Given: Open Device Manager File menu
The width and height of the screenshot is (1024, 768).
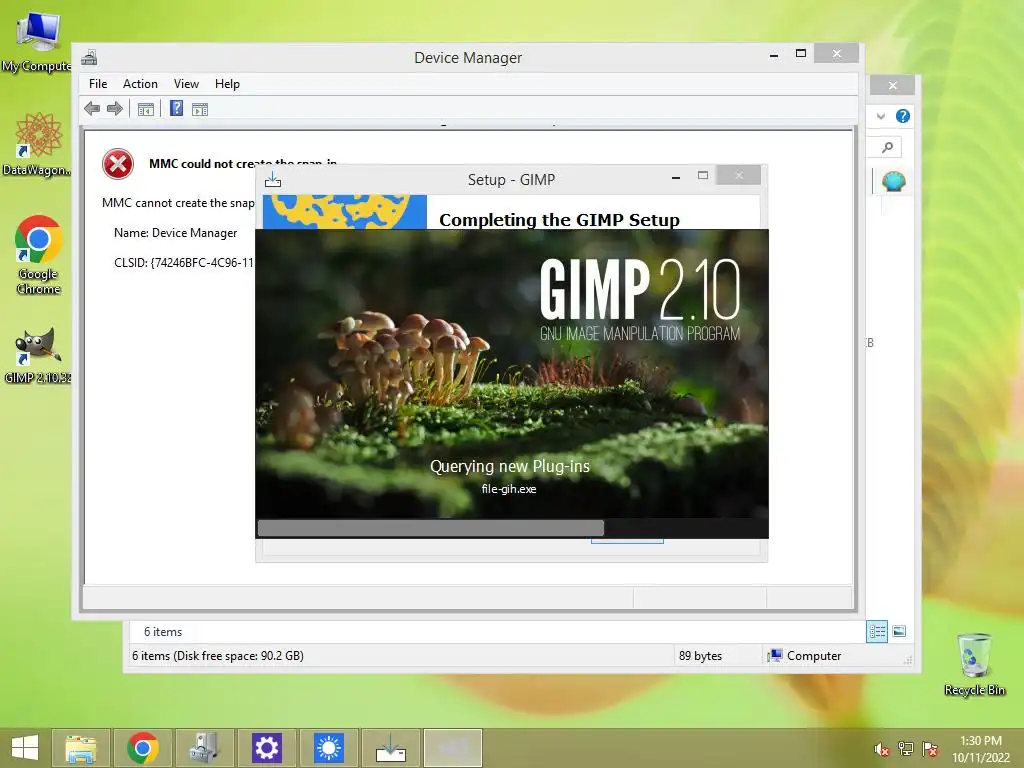Looking at the screenshot, I should [x=98, y=84].
